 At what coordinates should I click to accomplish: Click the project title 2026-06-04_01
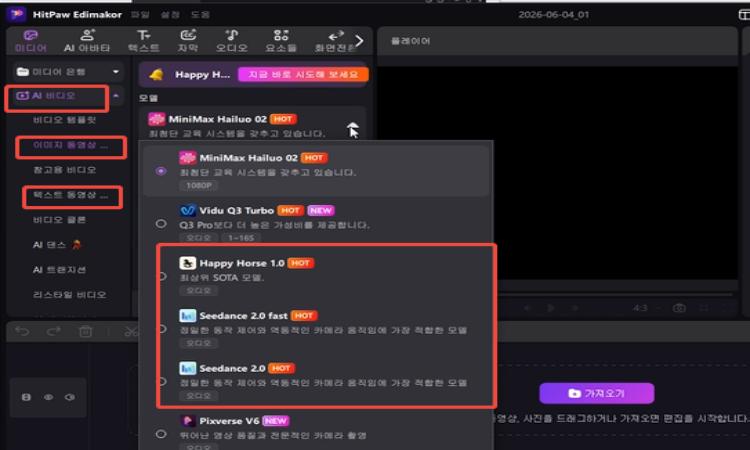[553, 15]
